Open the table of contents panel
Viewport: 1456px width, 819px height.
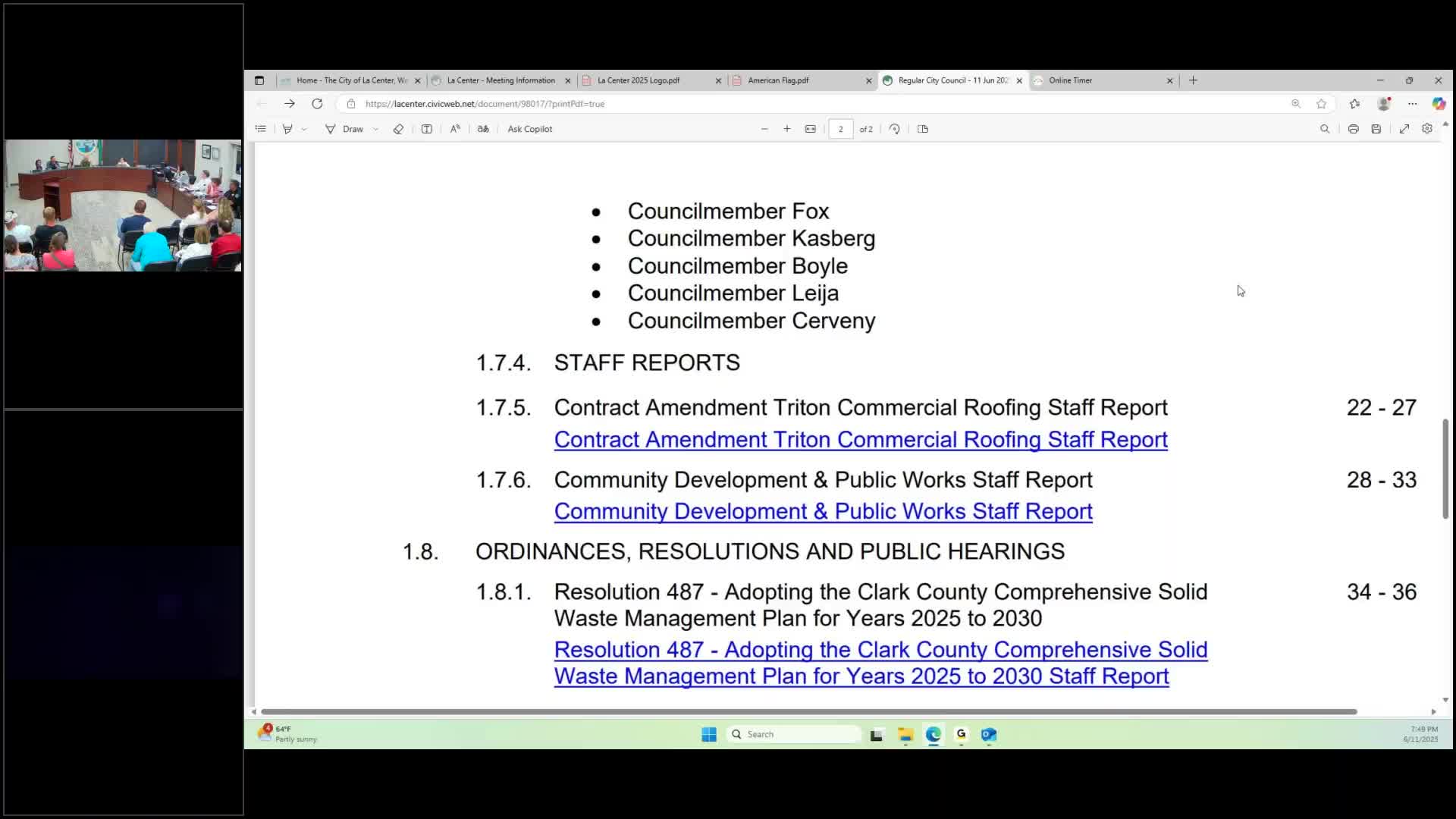[x=261, y=129]
